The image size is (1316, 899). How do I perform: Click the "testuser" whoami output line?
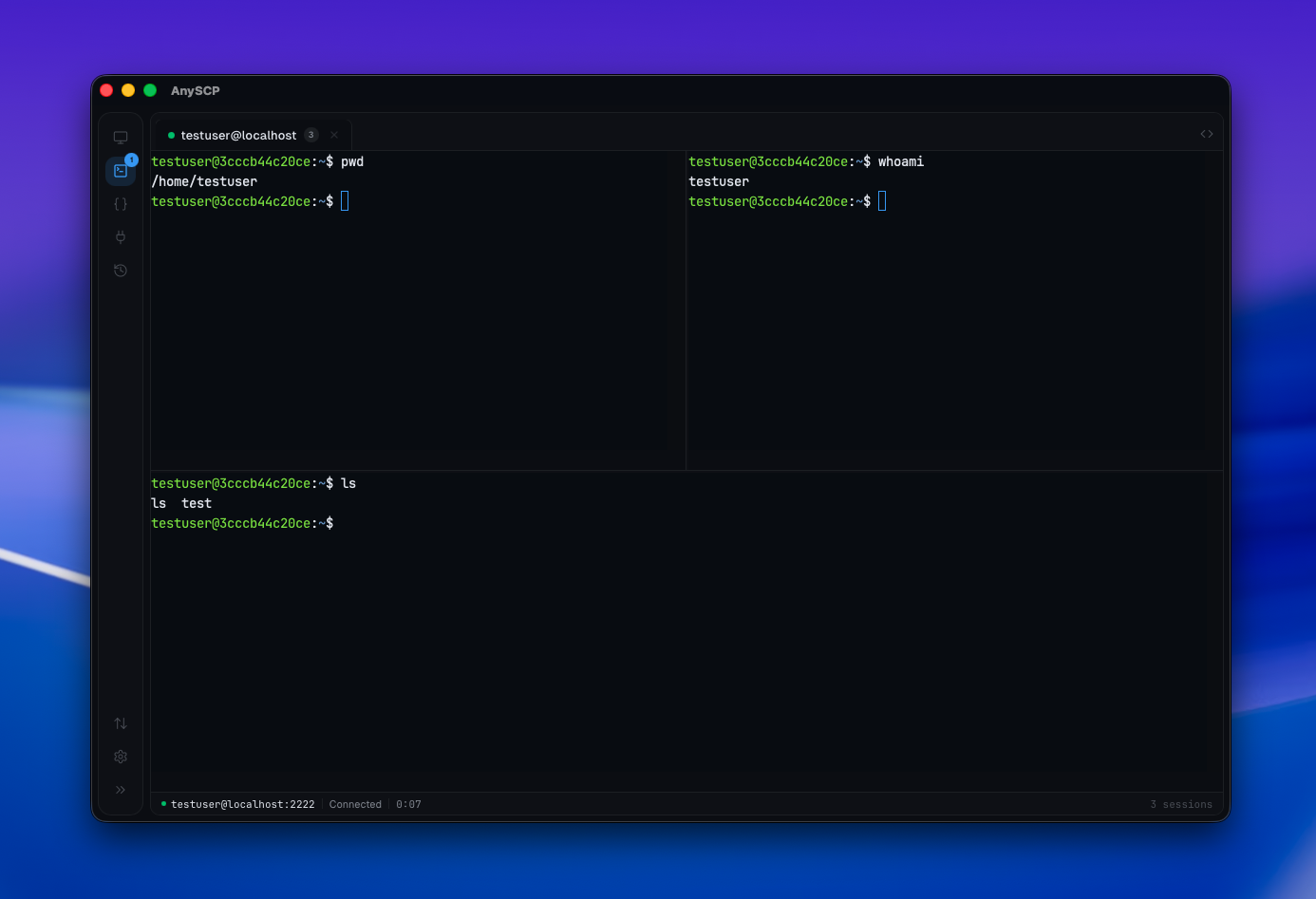[x=719, y=181]
